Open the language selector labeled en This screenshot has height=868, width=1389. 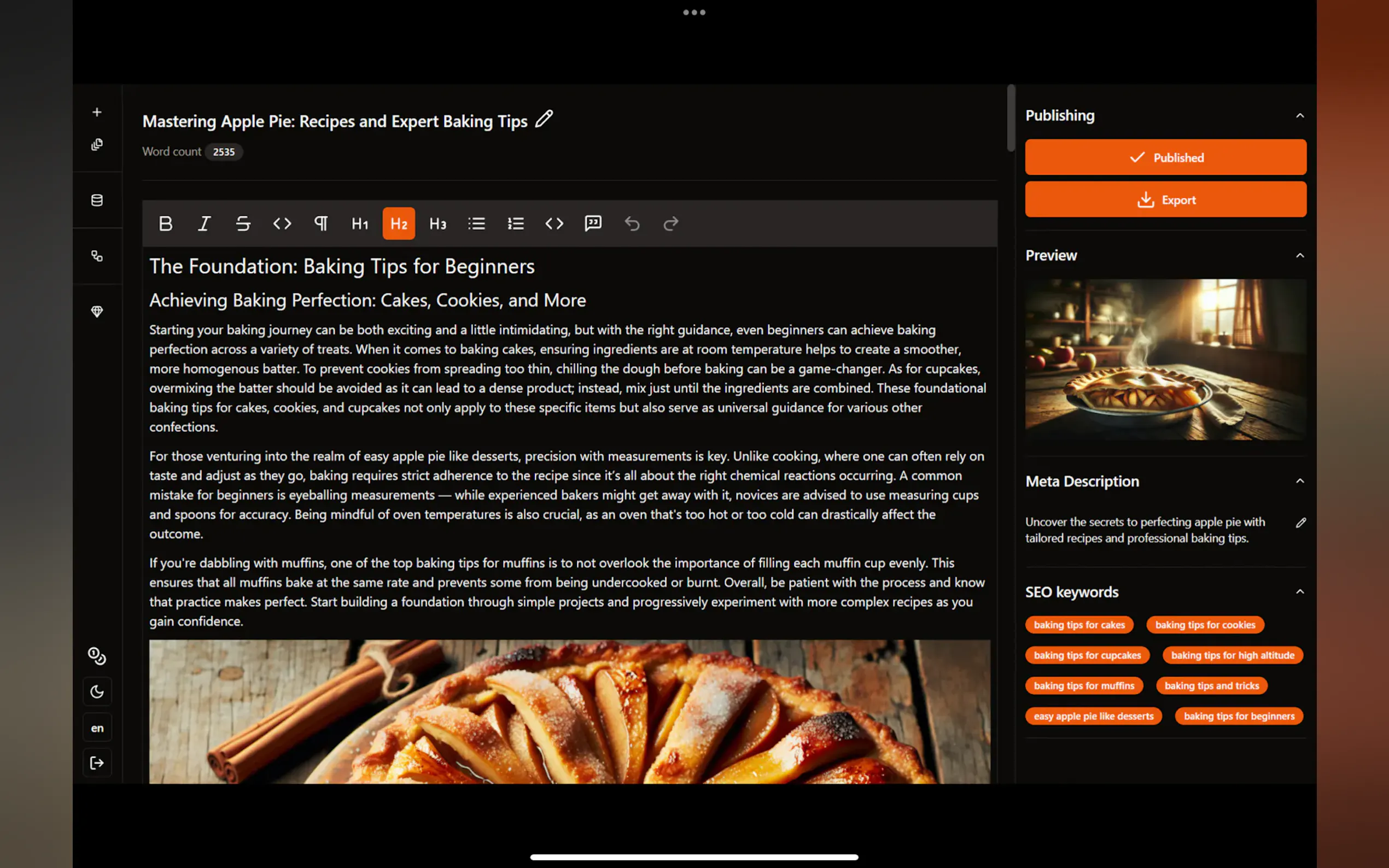pyautogui.click(x=97, y=728)
